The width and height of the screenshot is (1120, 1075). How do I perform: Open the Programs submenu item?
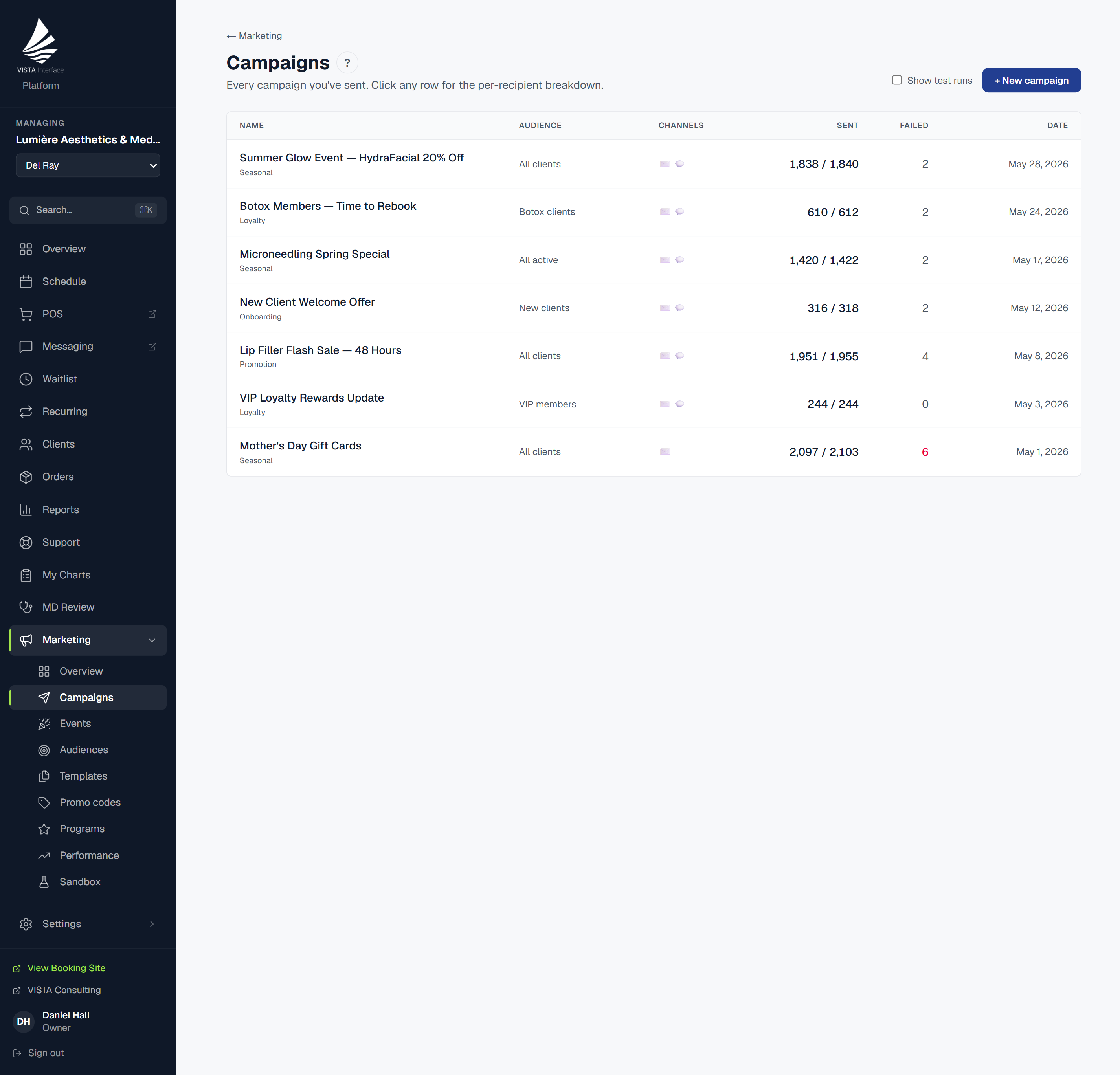point(88,829)
